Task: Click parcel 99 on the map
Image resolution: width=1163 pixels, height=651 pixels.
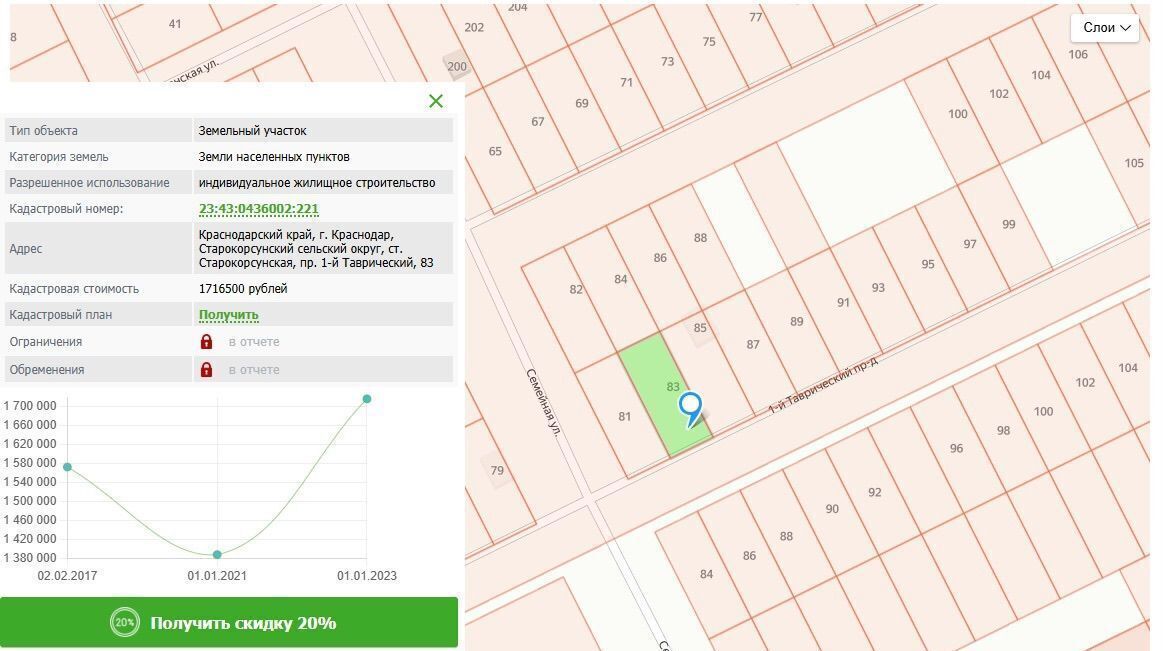Action: pos(1009,225)
